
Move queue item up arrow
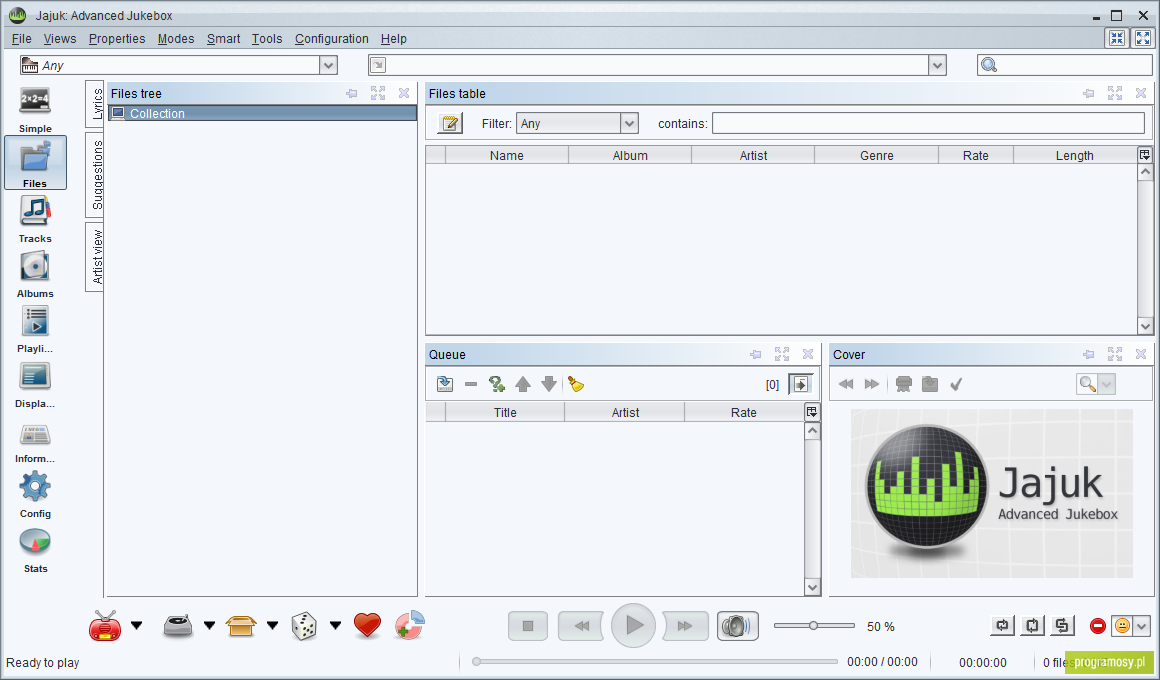[x=523, y=384]
